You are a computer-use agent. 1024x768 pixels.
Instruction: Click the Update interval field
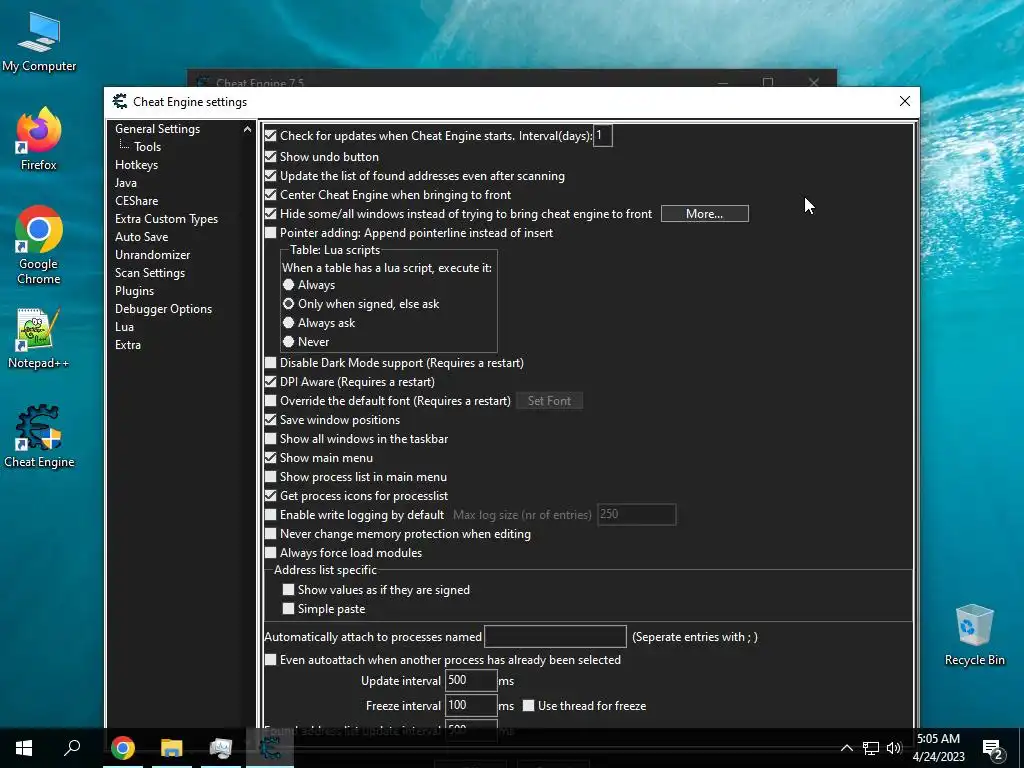(471, 680)
